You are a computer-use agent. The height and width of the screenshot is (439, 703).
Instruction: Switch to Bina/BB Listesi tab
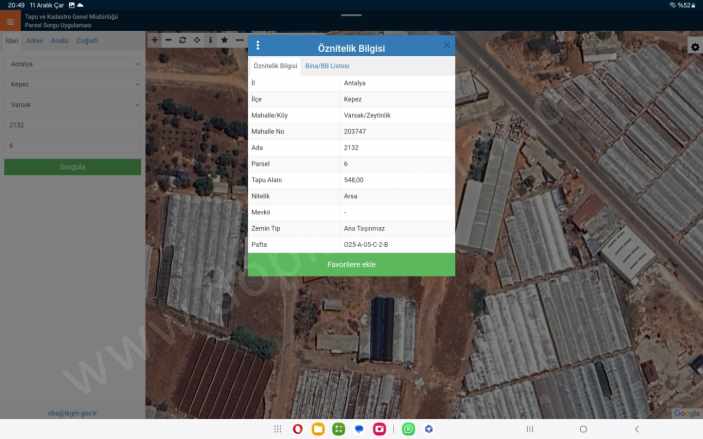pyautogui.click(x=327, y=65)
